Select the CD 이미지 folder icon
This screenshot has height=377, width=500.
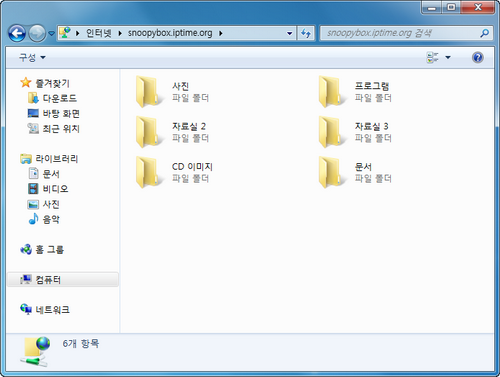pyautogui.click(x=149, y=172)
